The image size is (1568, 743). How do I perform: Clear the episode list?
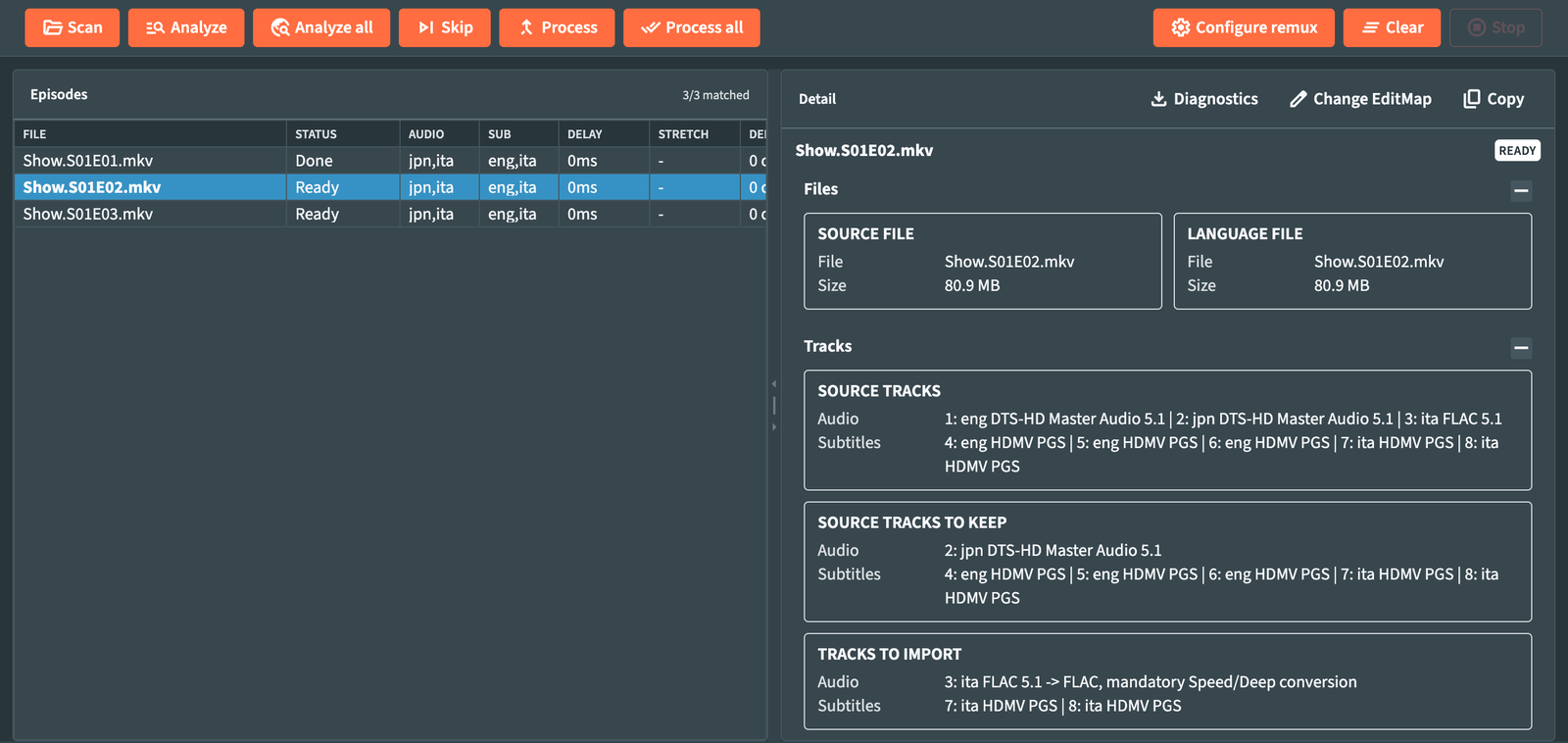coord(1392,27)
